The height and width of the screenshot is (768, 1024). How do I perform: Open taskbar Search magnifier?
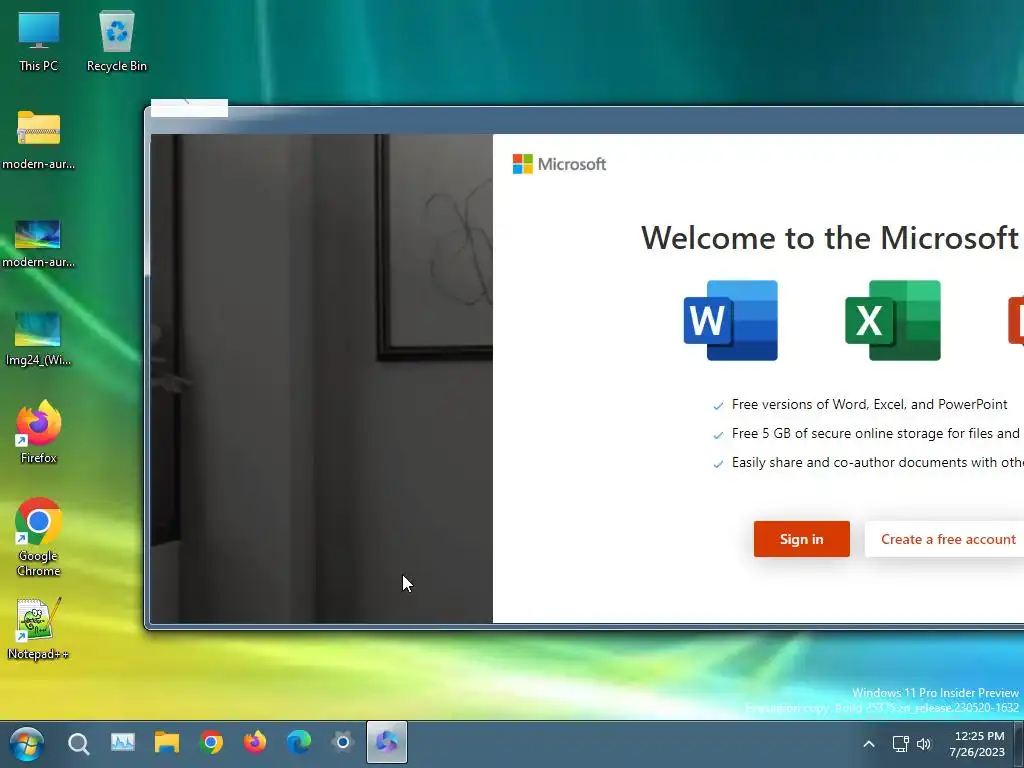pos(78,743)
